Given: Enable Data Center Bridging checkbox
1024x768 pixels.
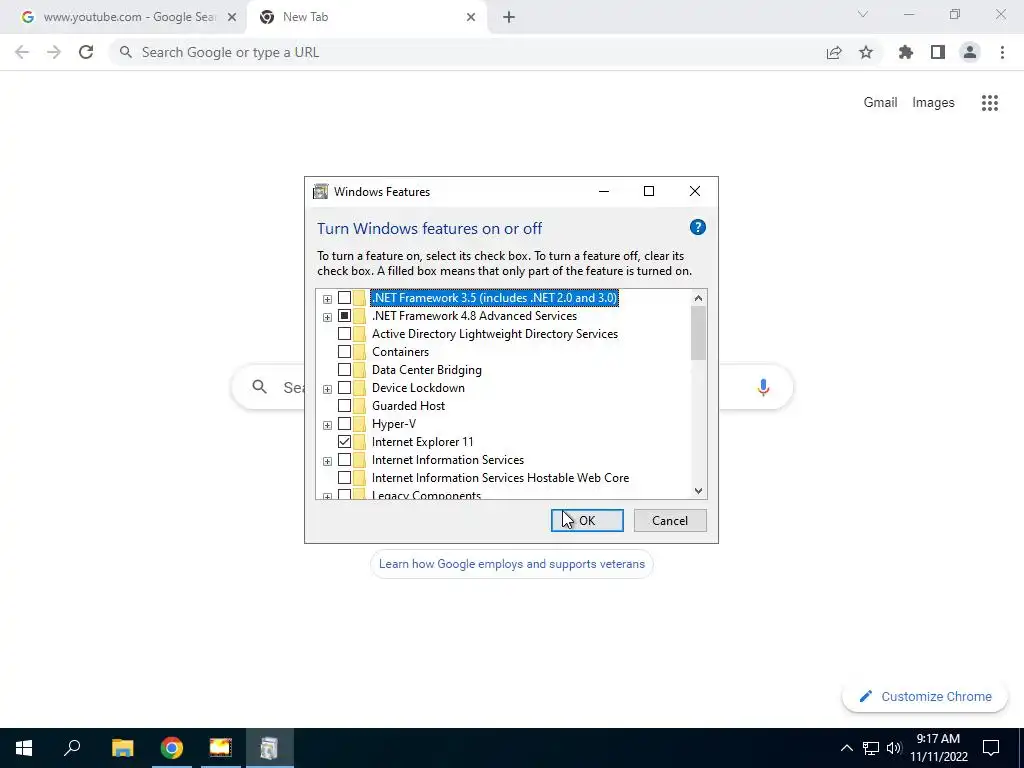Looking at the screenshot, I should pos(344,370).
